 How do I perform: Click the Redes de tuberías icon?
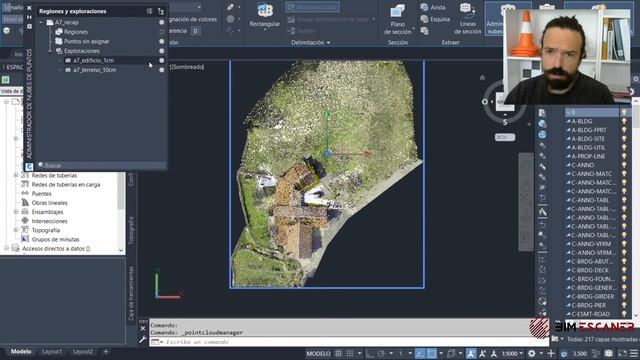[x=25, y=175]
